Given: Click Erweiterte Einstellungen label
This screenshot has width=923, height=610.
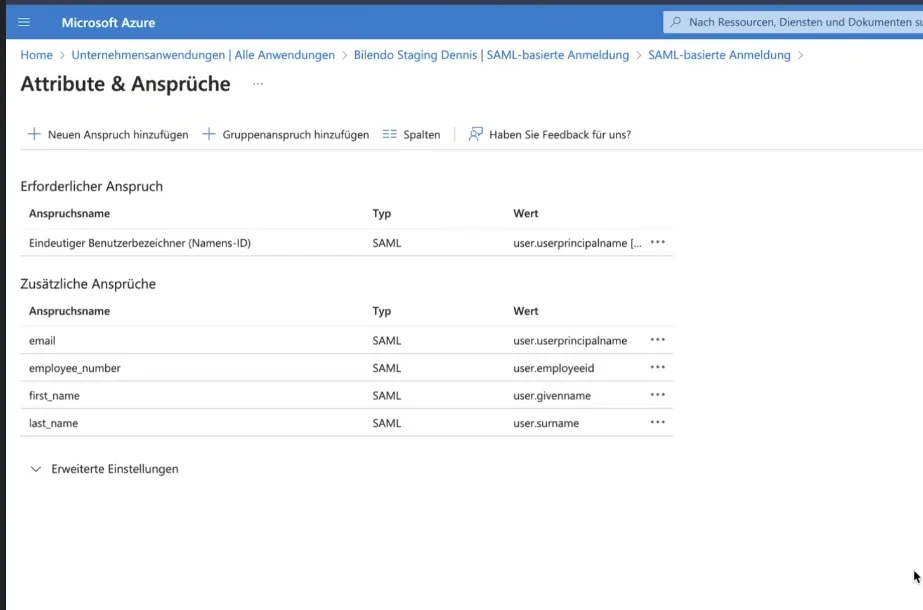Looking at the screenshot, I should tap(115, 469).
